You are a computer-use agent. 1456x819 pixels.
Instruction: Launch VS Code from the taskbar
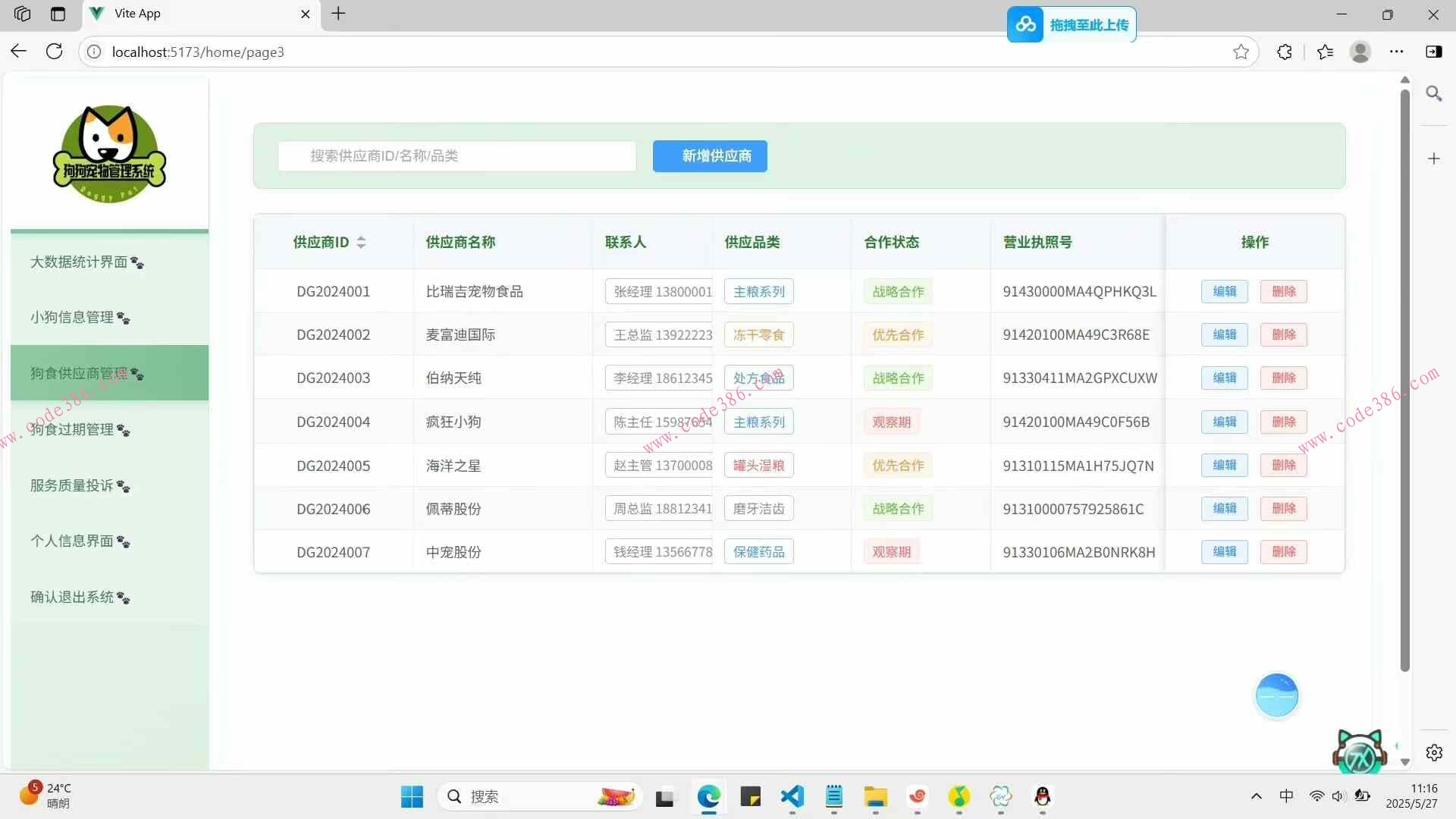point(791,797)
